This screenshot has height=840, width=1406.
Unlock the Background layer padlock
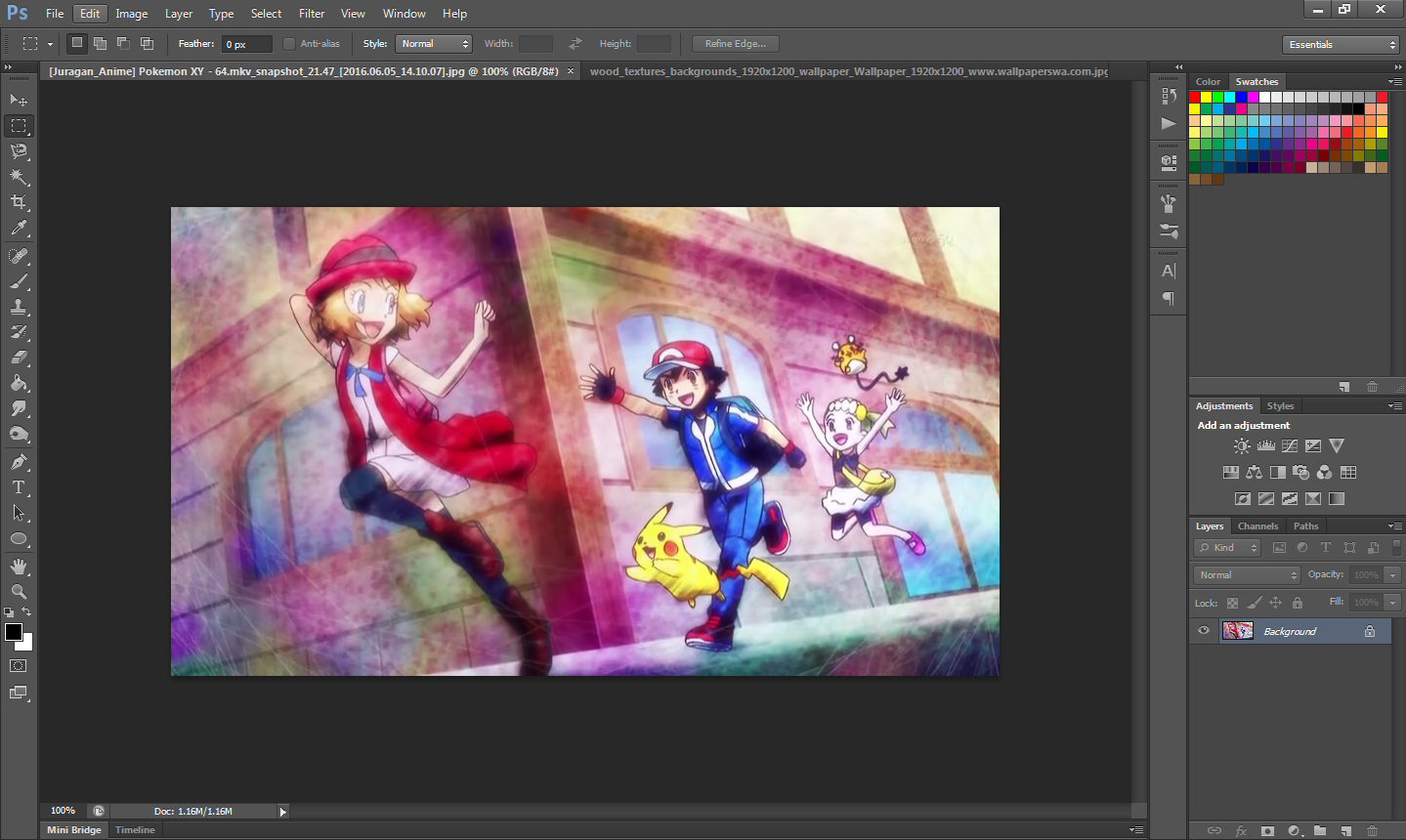tap(1373, 630)
